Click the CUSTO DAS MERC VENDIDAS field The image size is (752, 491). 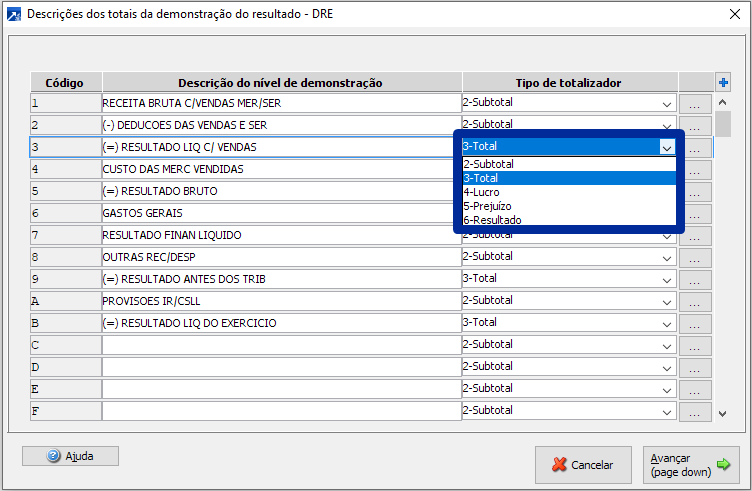pos(280,169)
